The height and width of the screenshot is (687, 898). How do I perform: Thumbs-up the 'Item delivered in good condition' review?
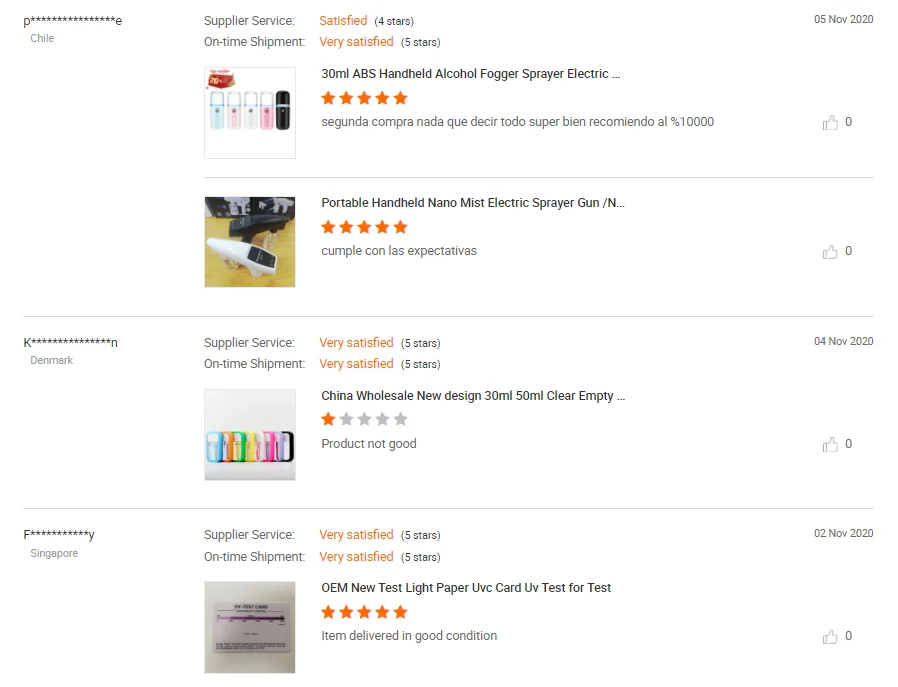point(830,637)
